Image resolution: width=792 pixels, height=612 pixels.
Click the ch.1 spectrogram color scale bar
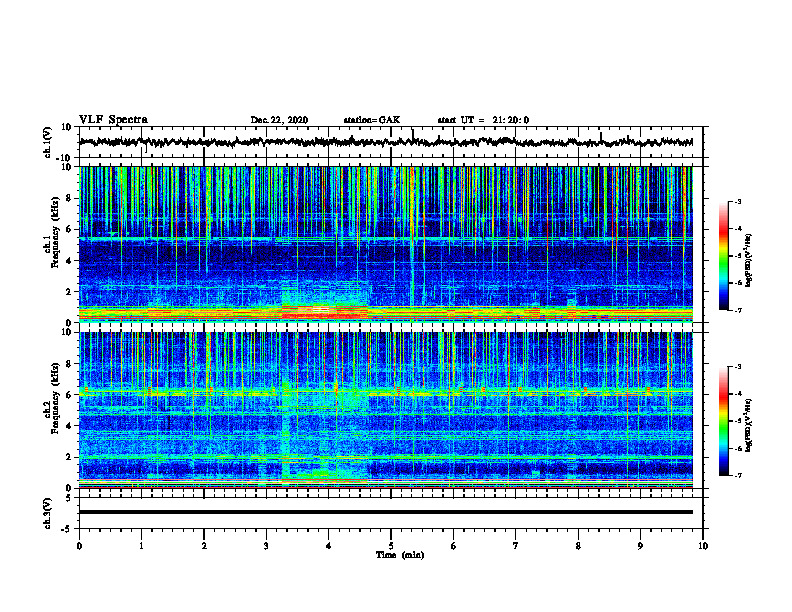click(723, 256)
